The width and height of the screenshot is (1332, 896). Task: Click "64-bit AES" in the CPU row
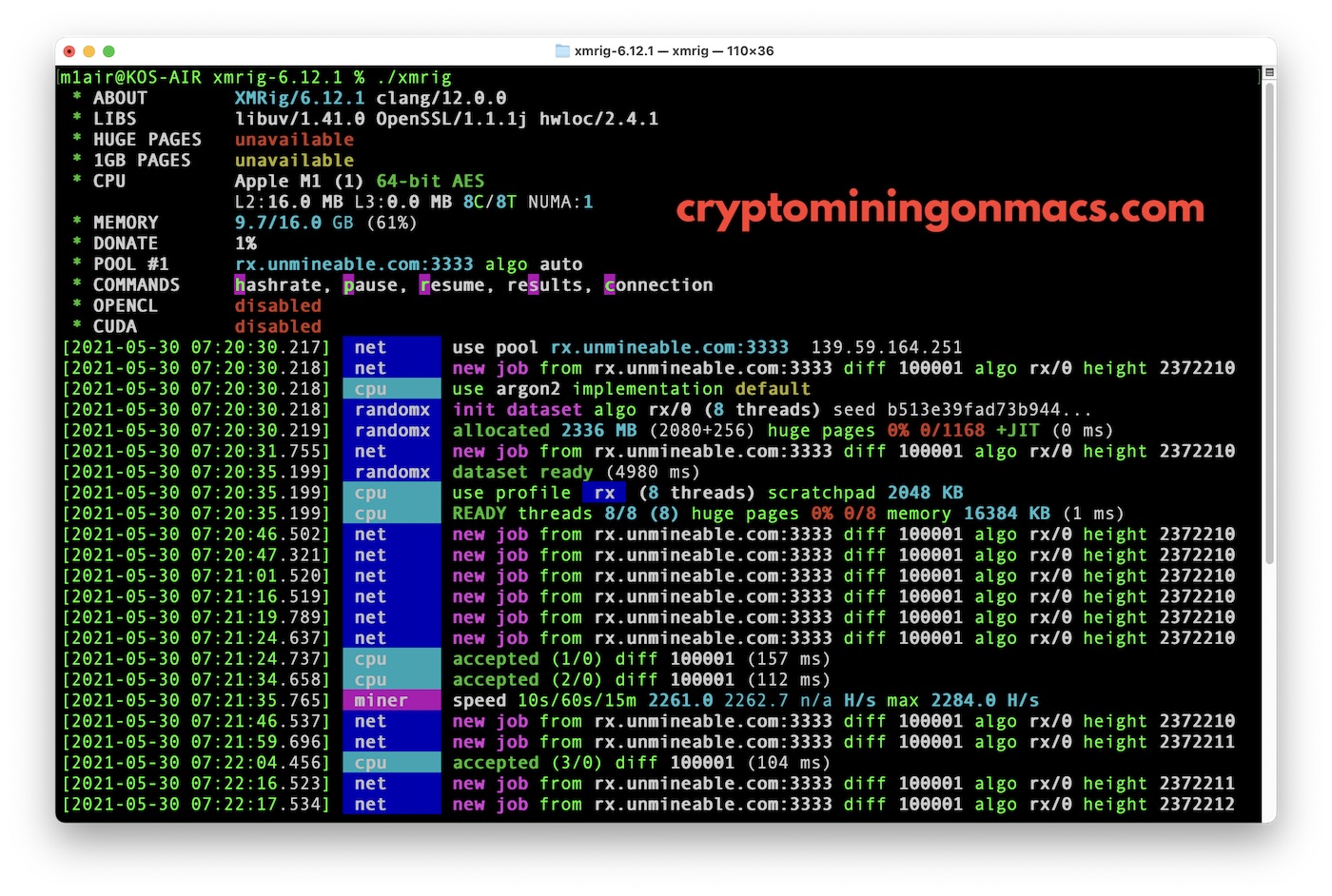coord(430,181)
